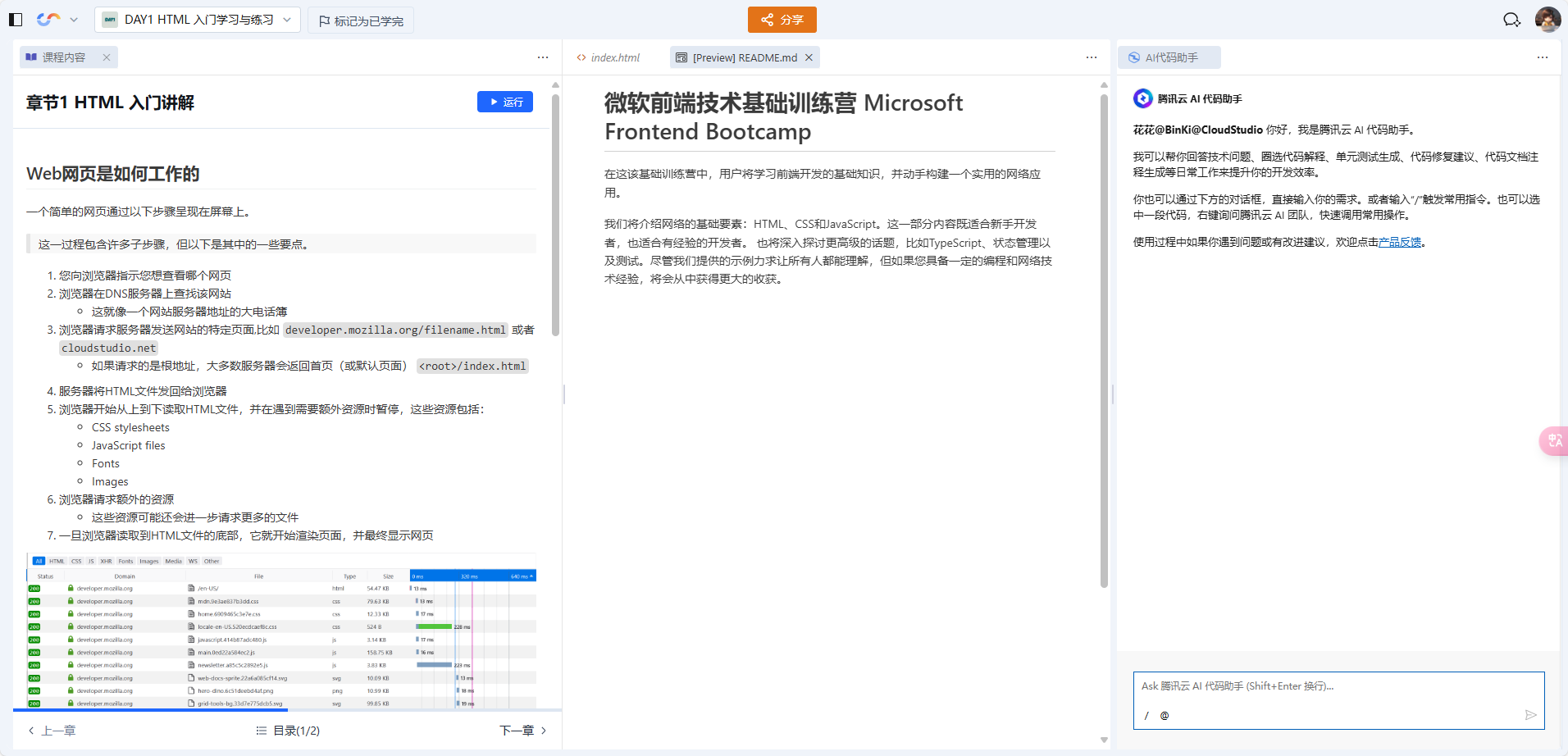Screen dimensions: 1568x756
Task: Click the Cloud Studio logo icon
Action: click(48, 20)
